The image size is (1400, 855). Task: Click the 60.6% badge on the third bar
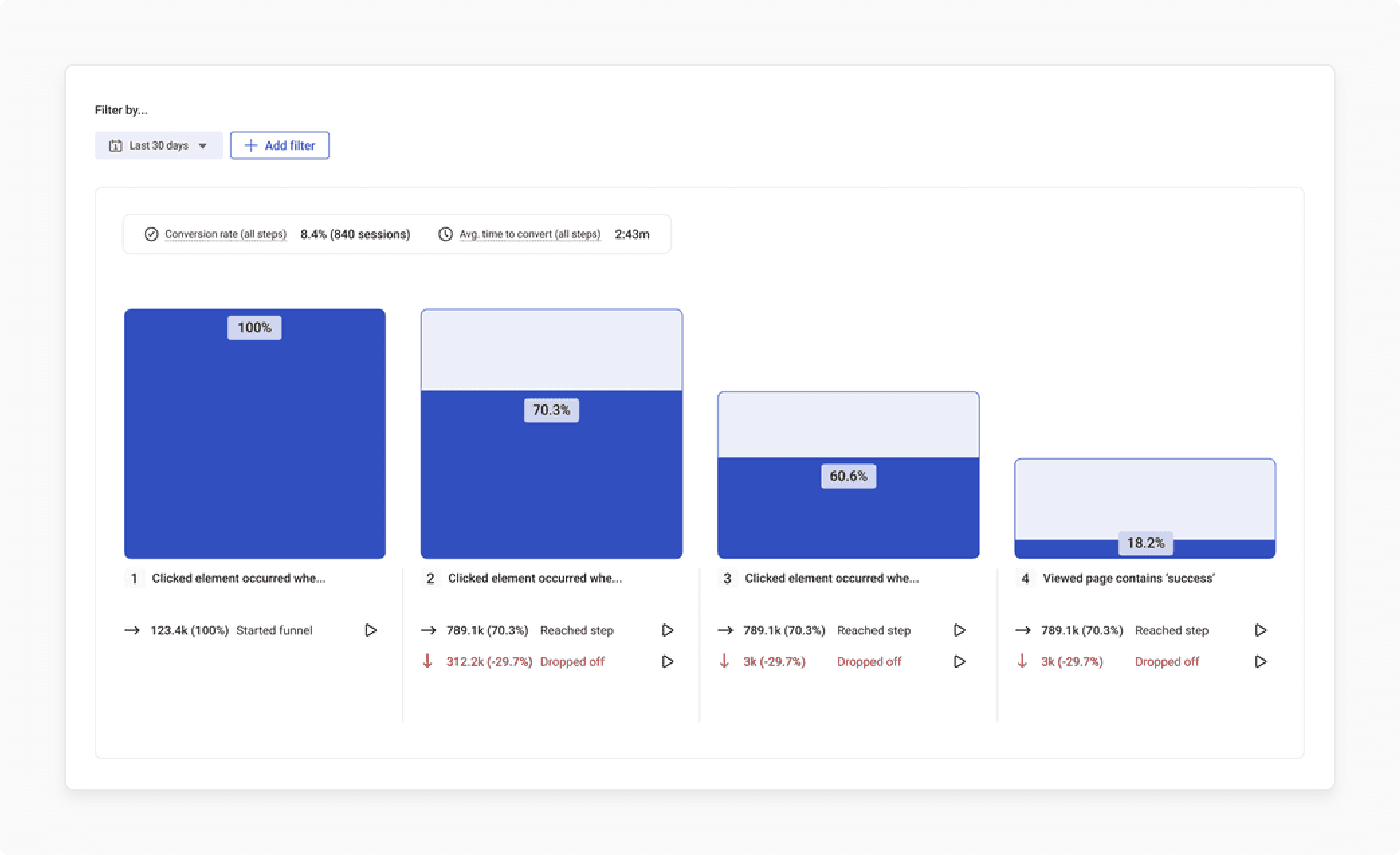[x=848, y=476]
